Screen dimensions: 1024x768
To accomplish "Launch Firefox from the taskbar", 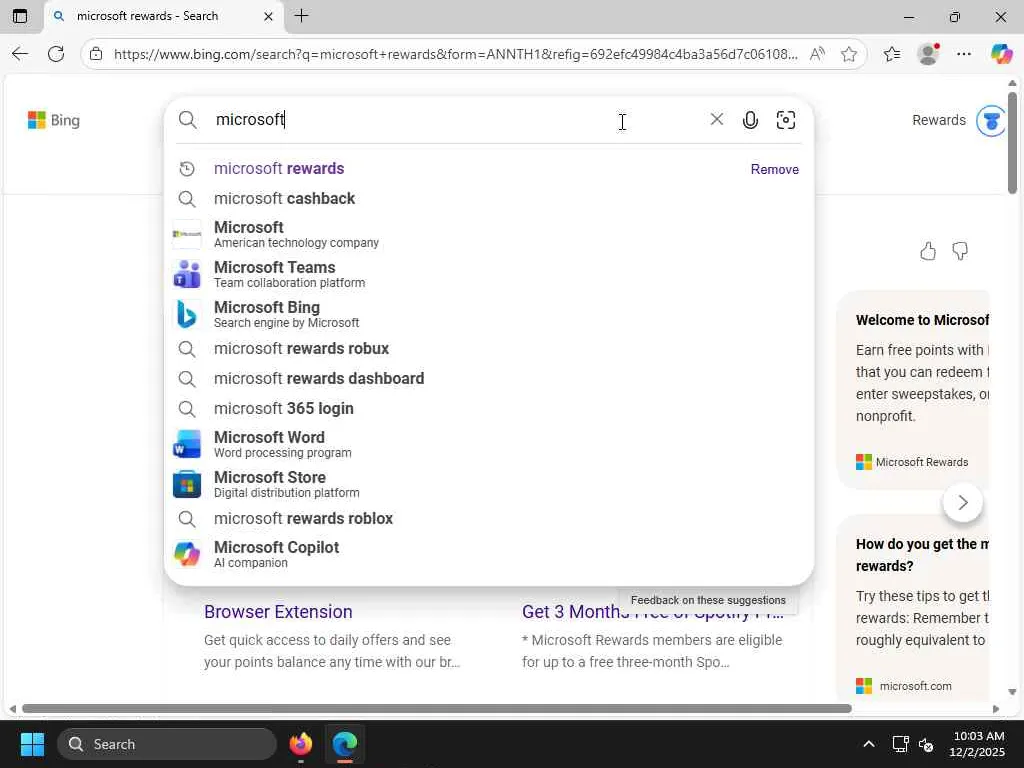I will coord(300,744).
